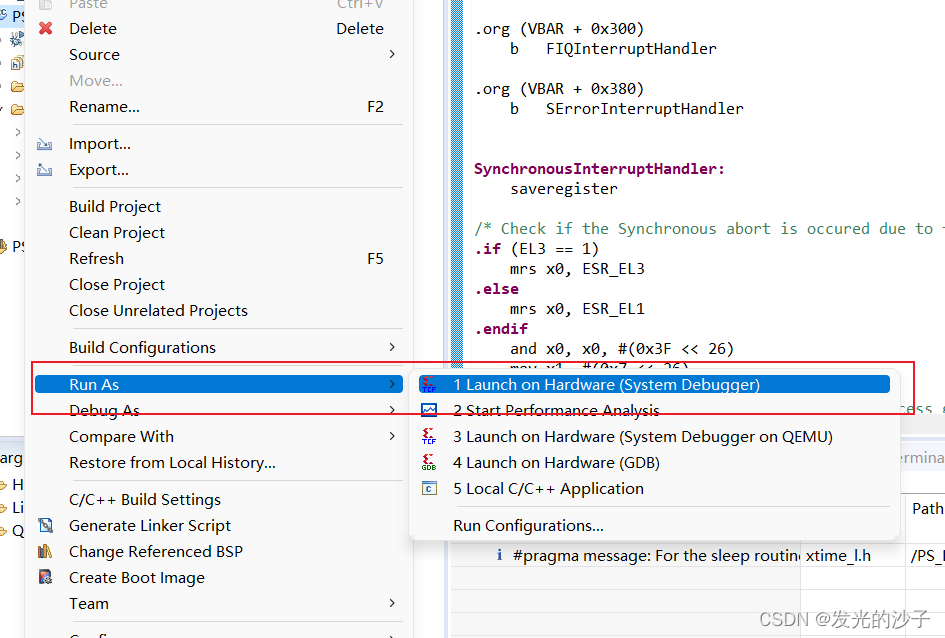
Task: Click TCF icon for Launch on Hardware (System Debugger)
Action: [x=429, y=384]
